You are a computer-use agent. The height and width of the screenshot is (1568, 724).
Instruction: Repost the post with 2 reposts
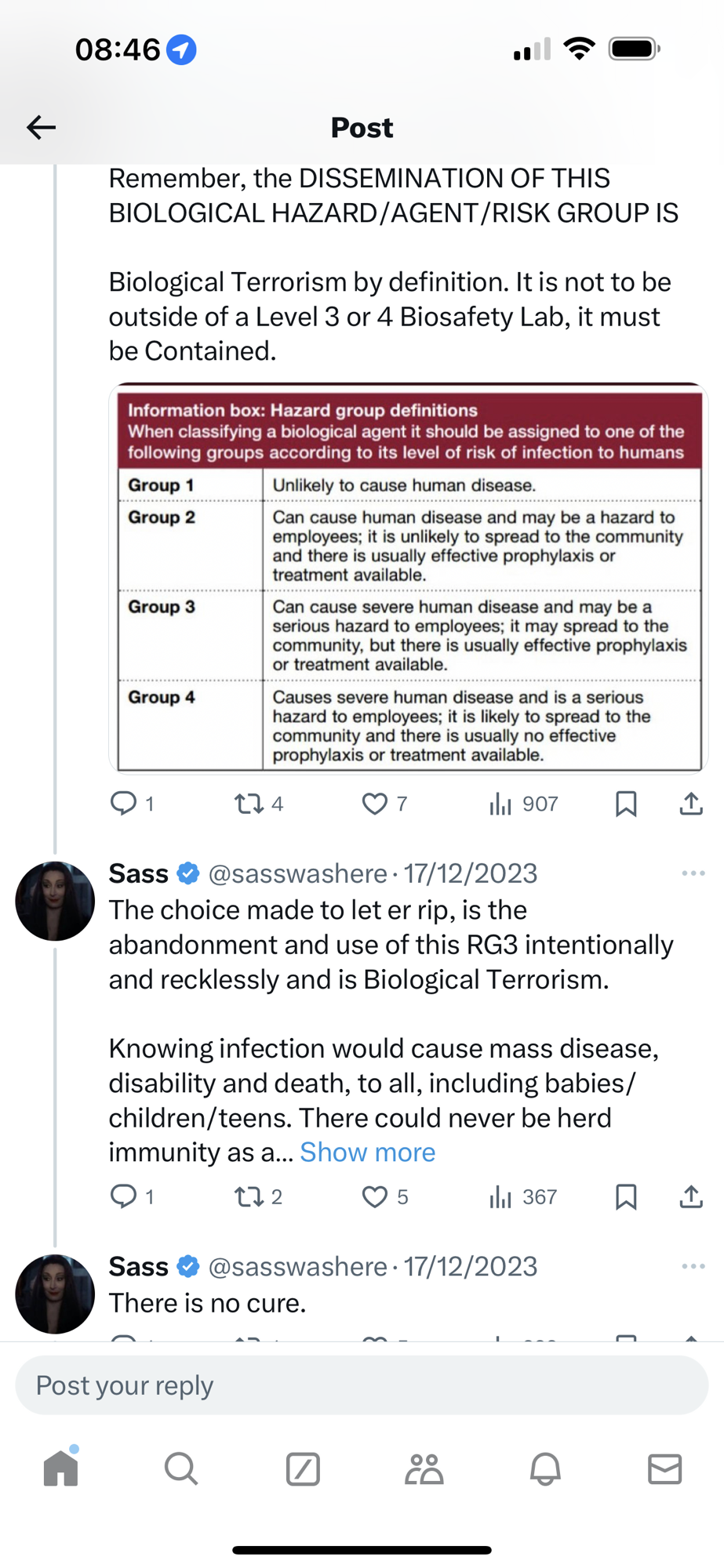pos(249,1196)
